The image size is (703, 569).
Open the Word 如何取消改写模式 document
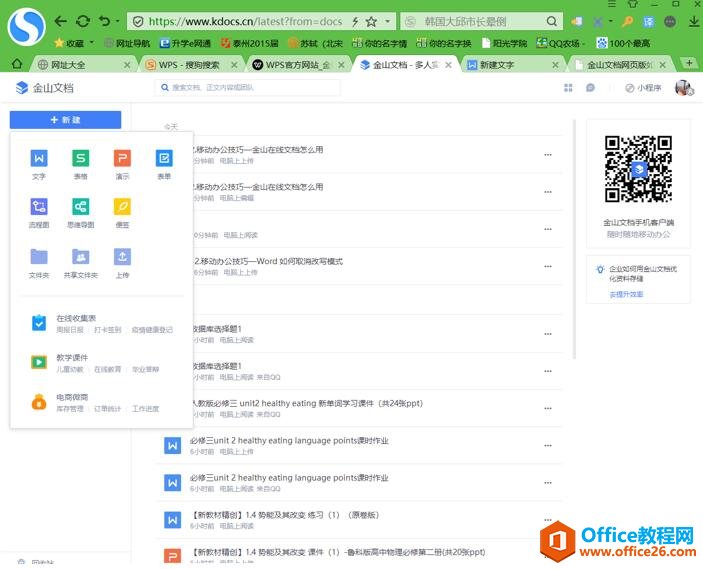(268, 261)
